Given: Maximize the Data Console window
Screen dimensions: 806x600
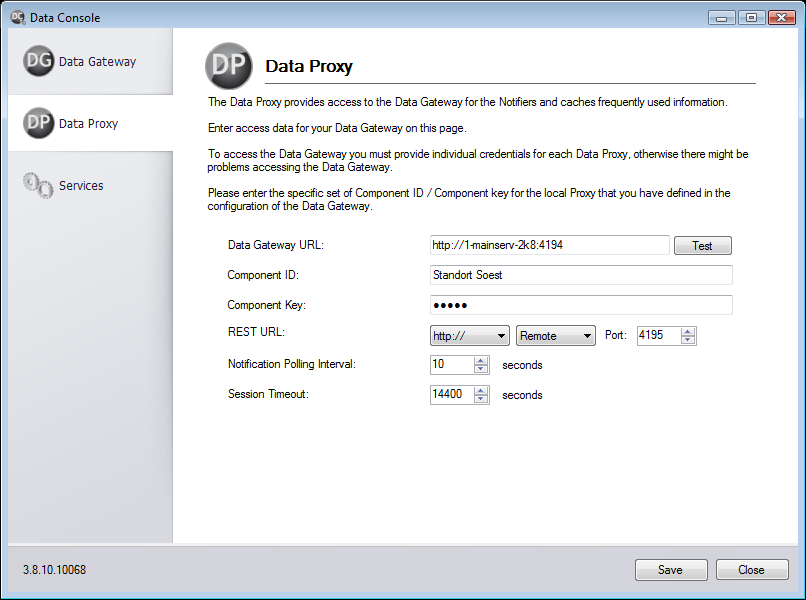Looking at the screenshot, I should pos(751,17).
